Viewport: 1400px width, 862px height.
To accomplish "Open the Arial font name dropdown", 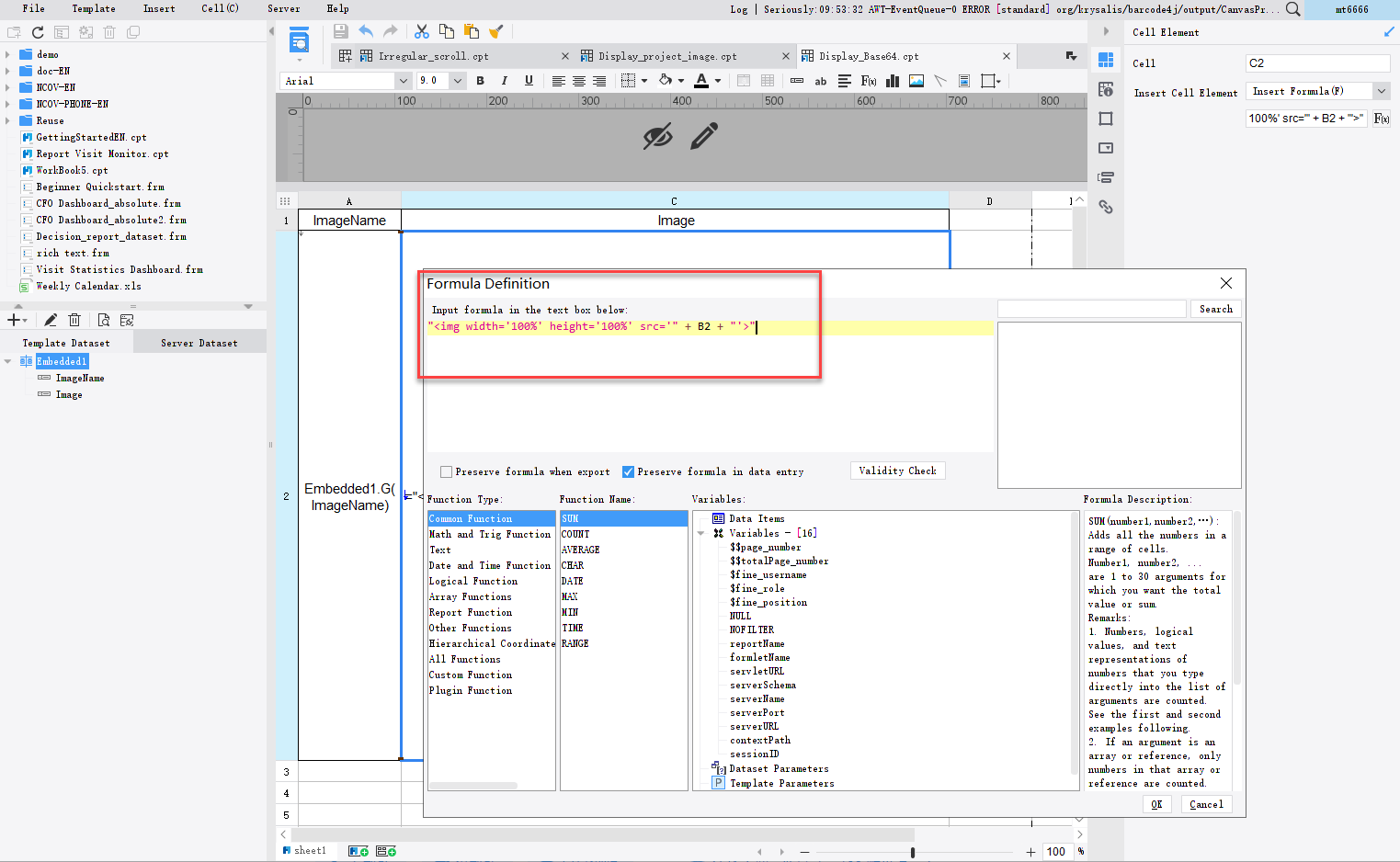I will click(403, 81).
